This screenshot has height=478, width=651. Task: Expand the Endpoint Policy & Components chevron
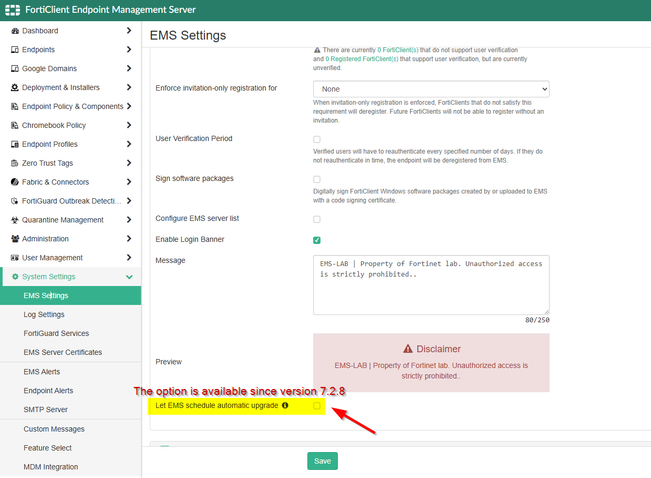coord(129,106)
